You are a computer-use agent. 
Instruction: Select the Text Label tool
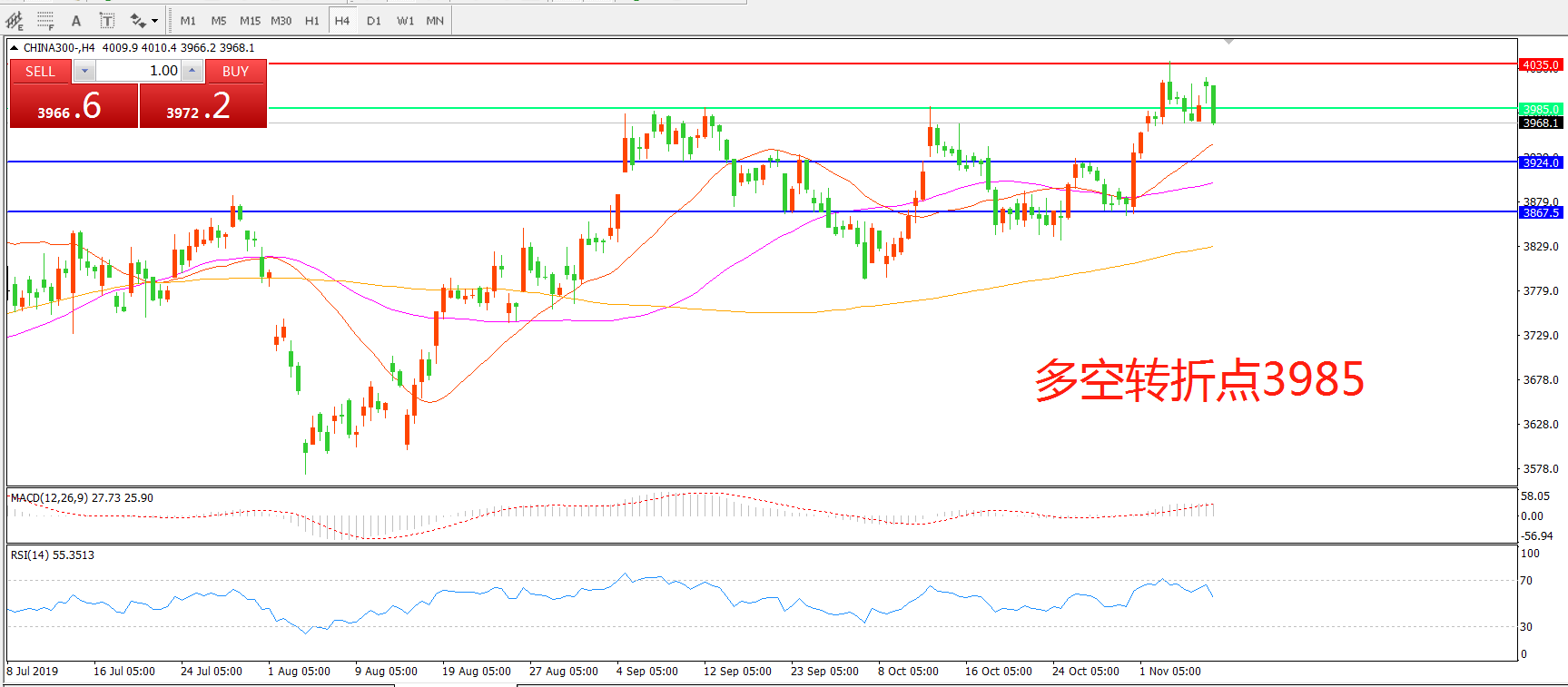(106, 20)
